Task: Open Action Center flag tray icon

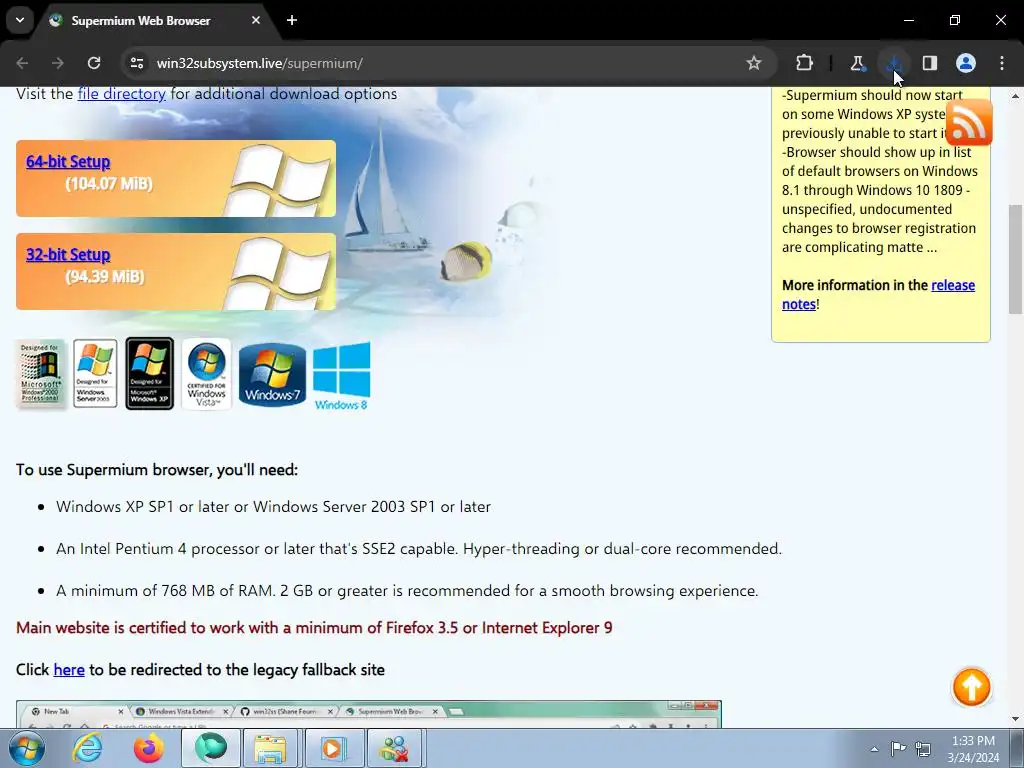Action: click(899, 748)
